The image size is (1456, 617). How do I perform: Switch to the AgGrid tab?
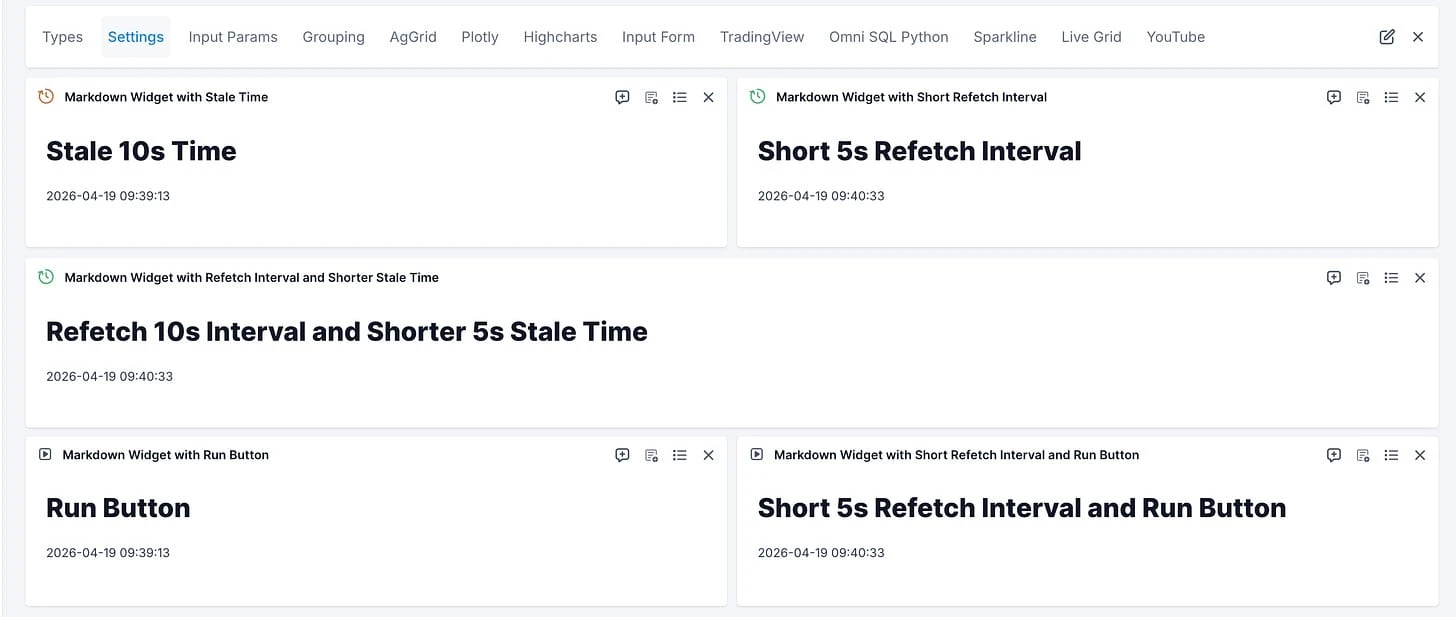(413, 36)
